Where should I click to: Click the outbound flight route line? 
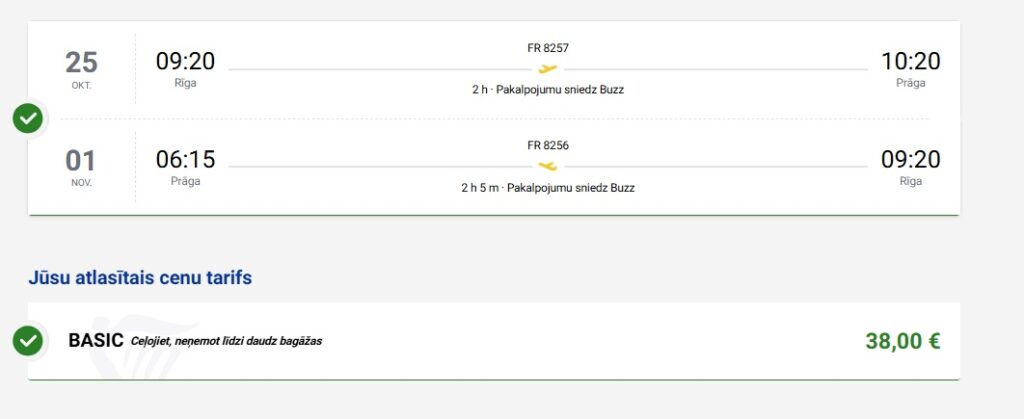(x=380, y=69)
